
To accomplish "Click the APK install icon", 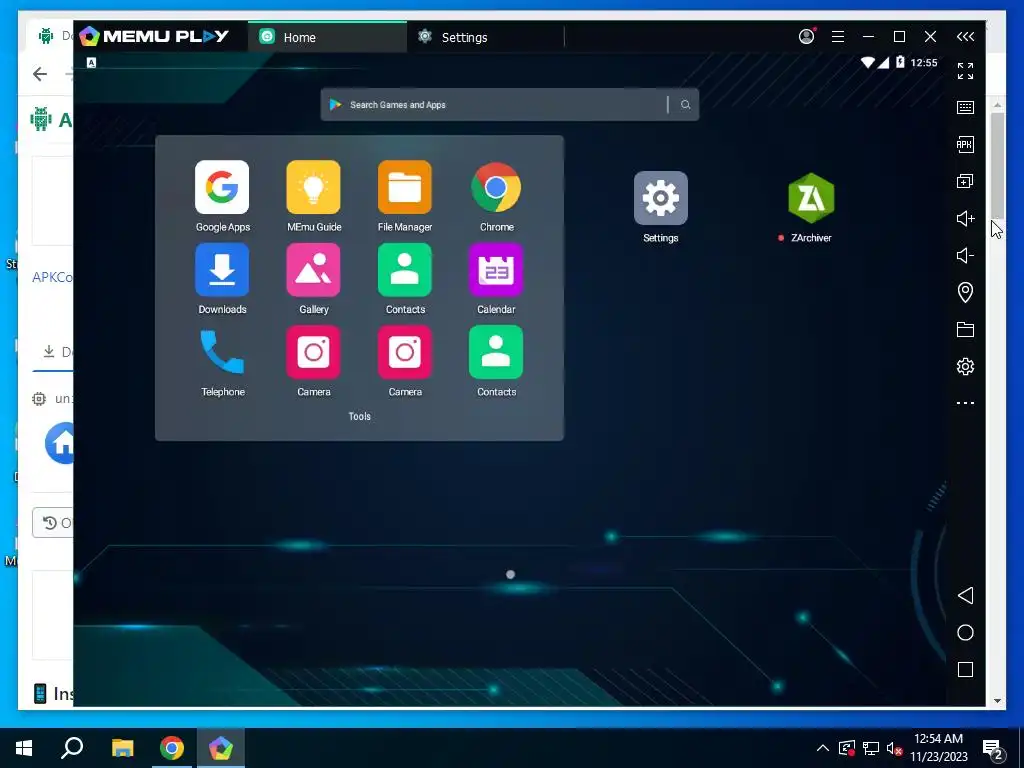I will (965, 144).
